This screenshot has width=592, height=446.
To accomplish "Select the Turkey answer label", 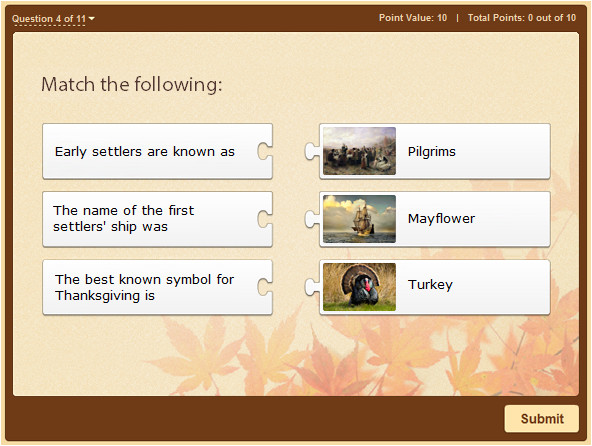I will pyautogui.click(x=430, y=284).
